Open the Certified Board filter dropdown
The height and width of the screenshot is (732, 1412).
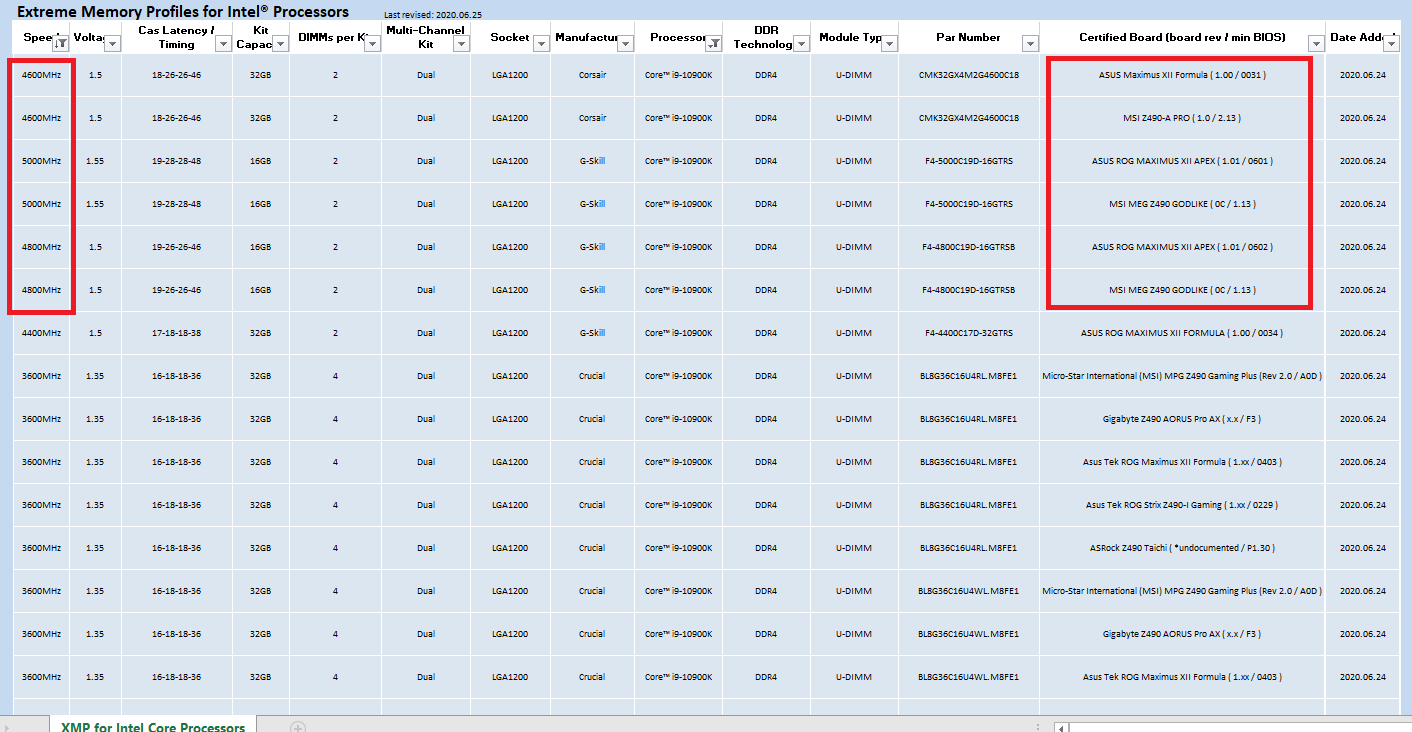(1317, 44)
